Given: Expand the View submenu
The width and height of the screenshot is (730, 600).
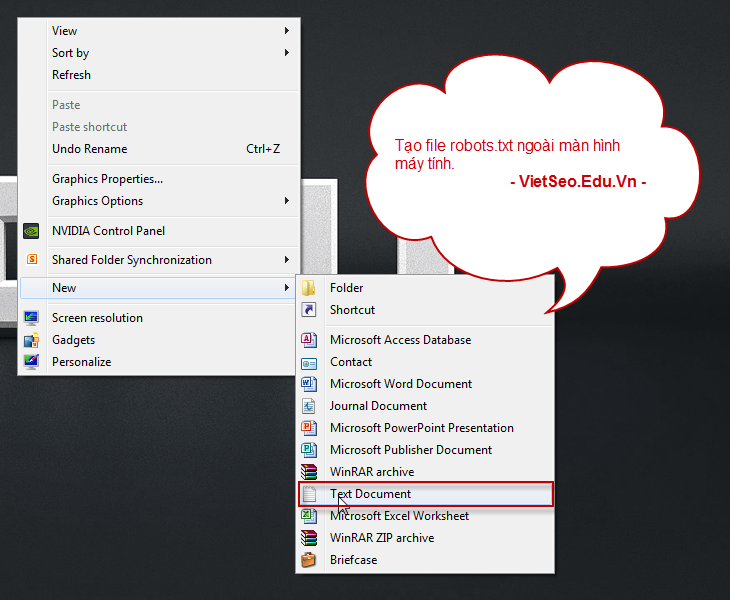Looking at the screenshot, I should tap(286, 31).
